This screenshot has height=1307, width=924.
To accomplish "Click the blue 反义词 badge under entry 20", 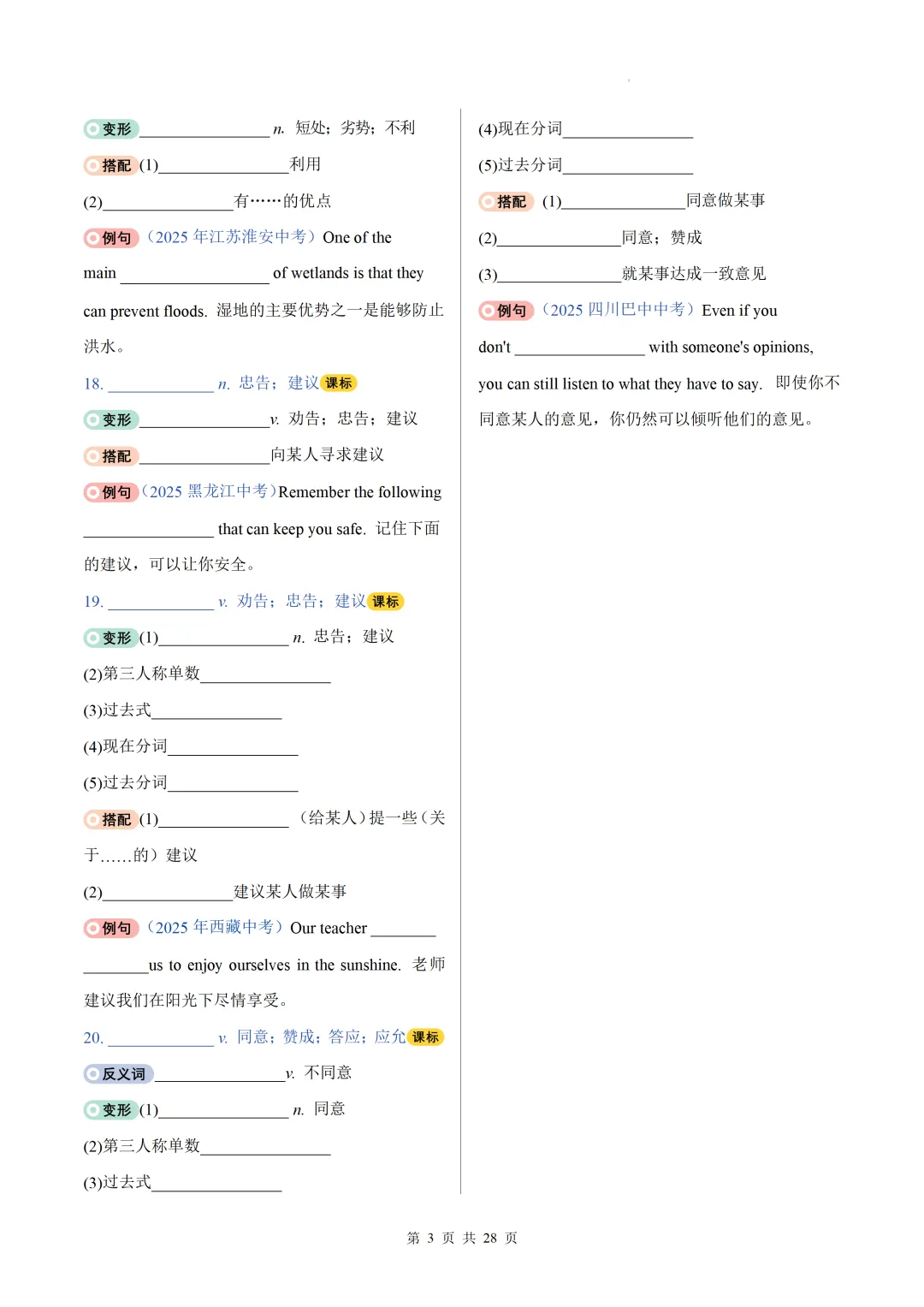I will coord(121,1073).
